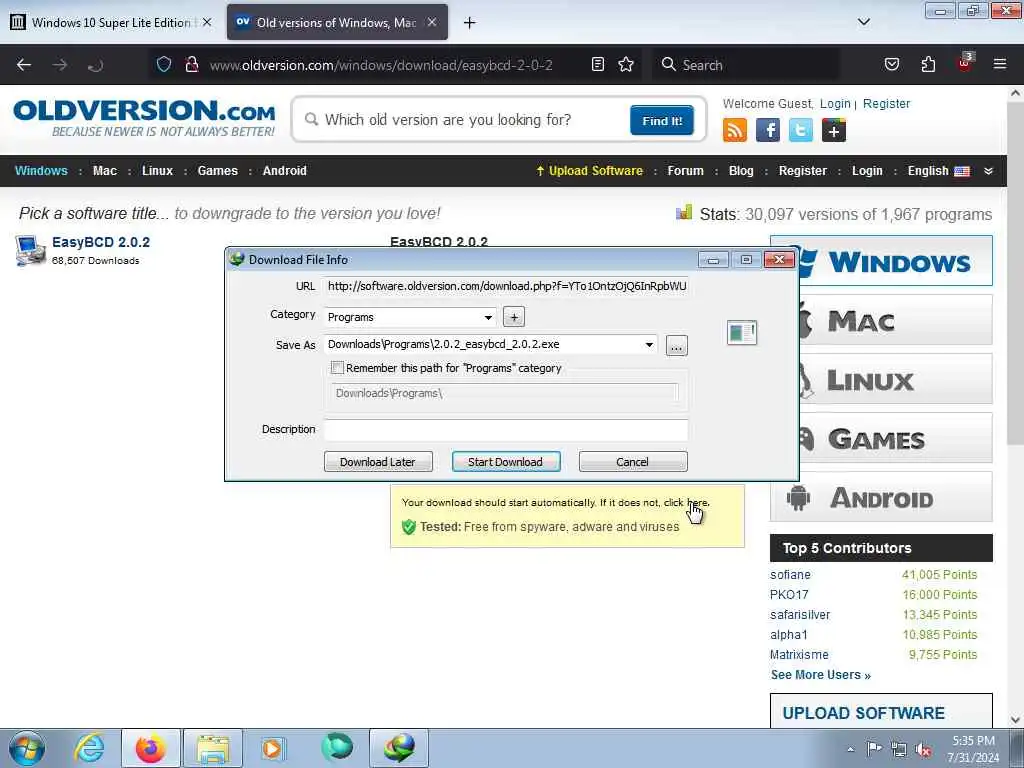Image resolution: width=1024 pixels, height=768 pixels.
Task: Open the Forum nav link
Action: click(x=685, y=170)
